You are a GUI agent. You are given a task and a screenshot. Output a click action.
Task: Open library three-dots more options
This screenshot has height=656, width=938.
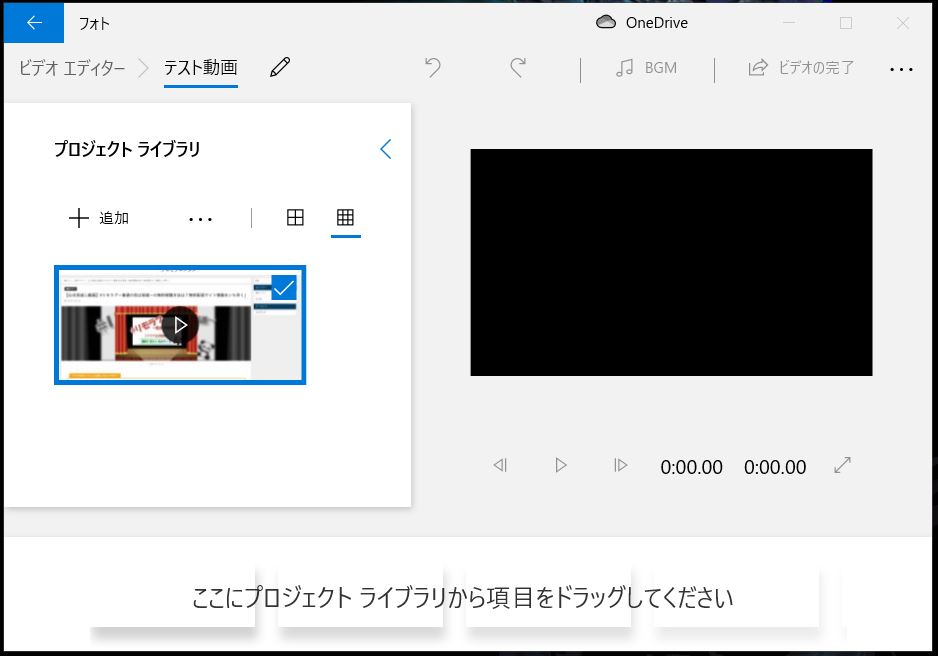tap(201, 219)
